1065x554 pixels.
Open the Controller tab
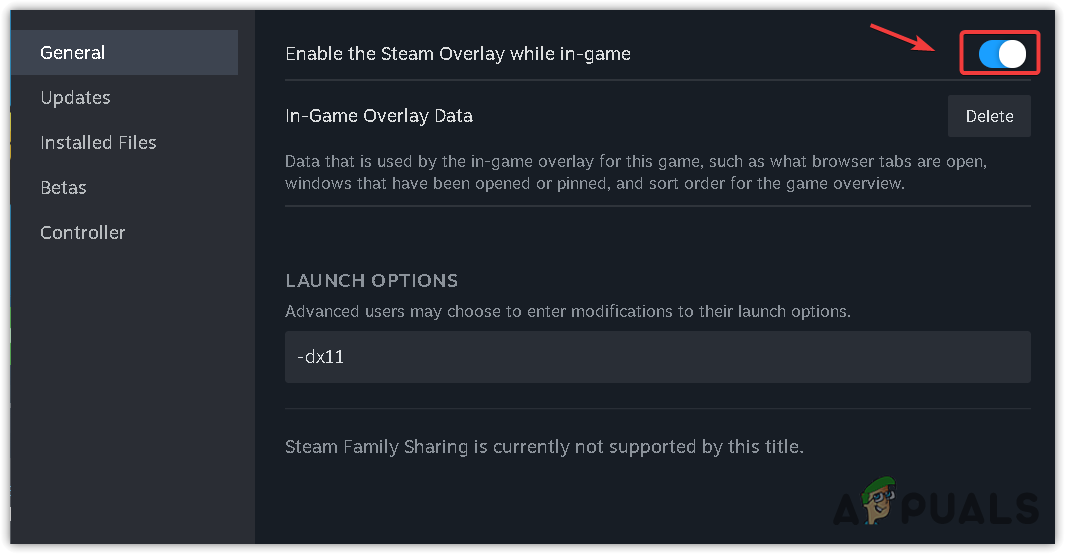(82, 233)
